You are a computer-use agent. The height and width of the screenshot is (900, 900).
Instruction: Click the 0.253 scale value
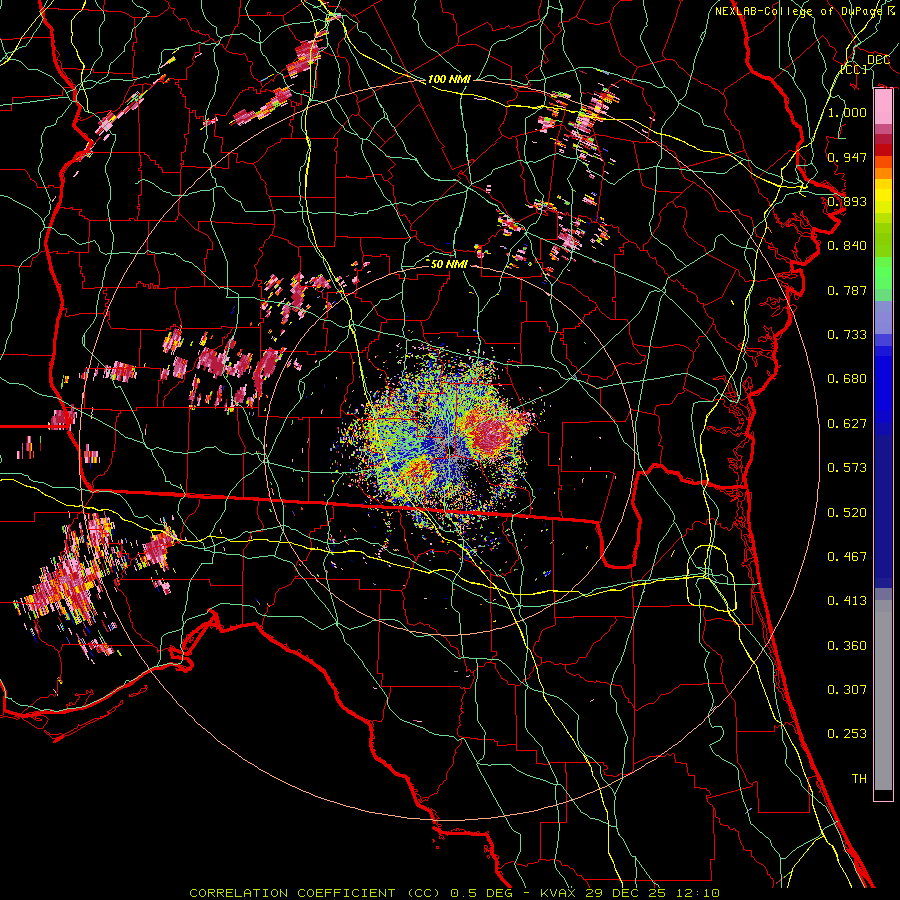[847, 734]
